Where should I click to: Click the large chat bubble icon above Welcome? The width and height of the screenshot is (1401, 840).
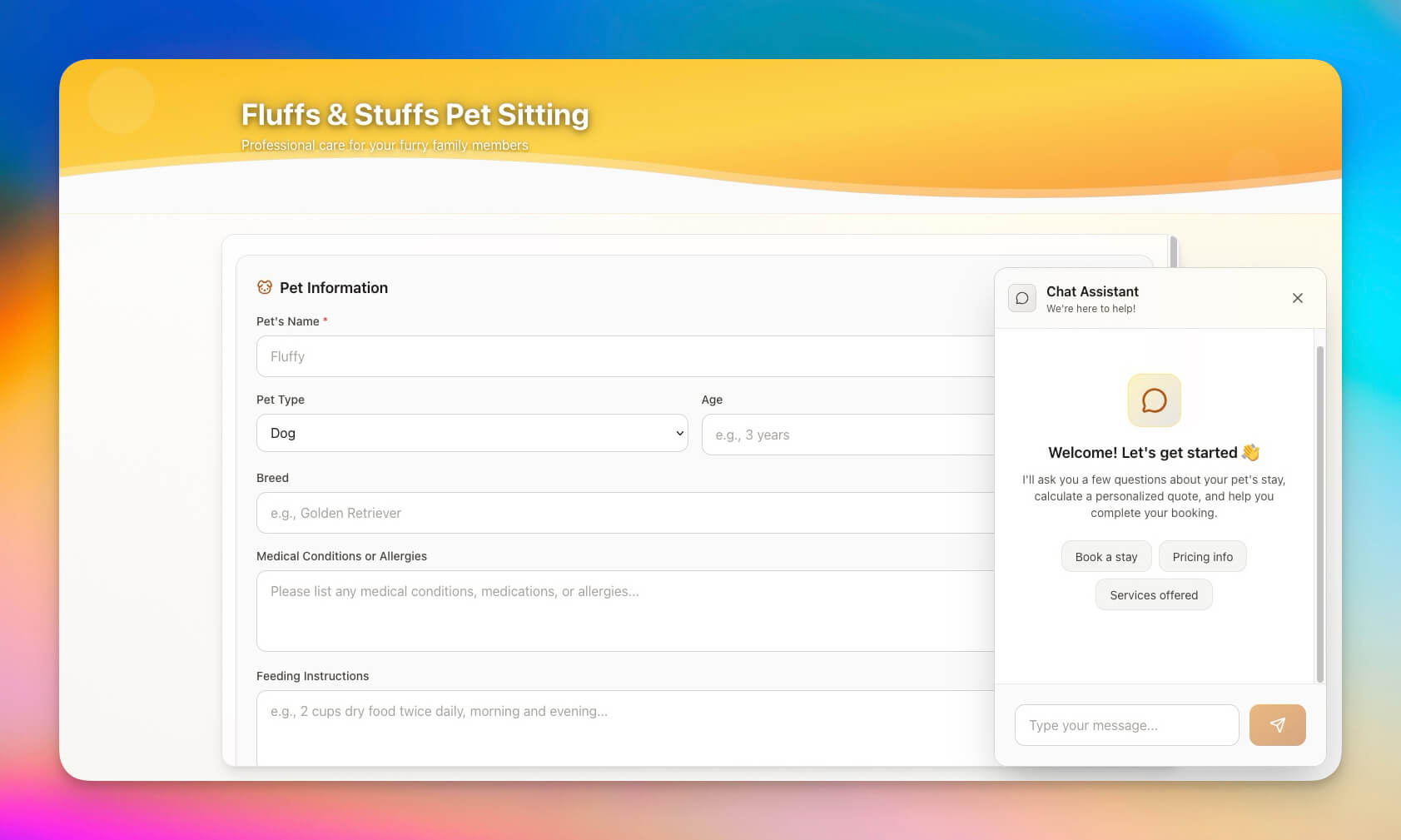[1154, 400]
